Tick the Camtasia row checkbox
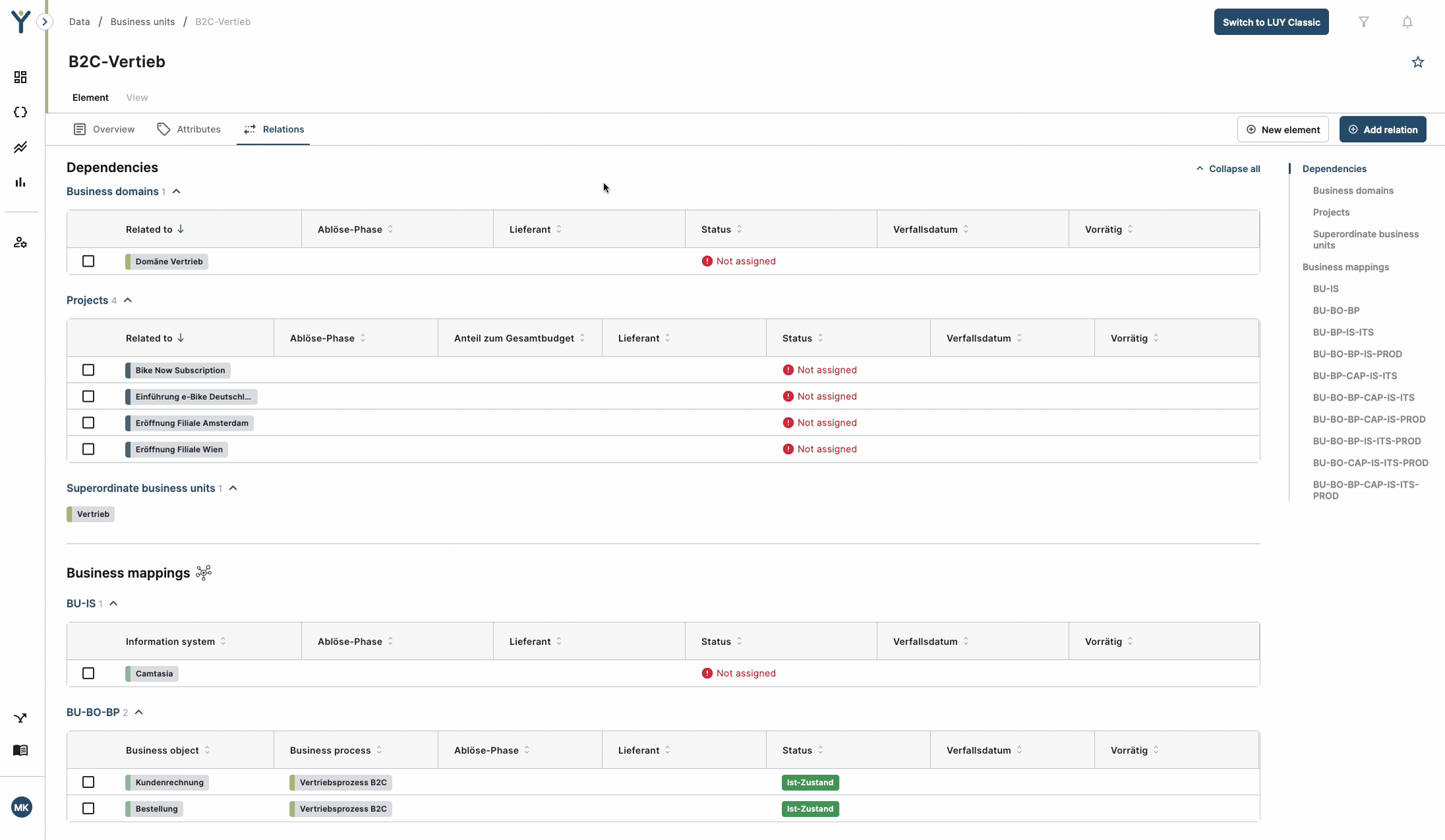Screen dimensions: 1445x840 point(88,673)
